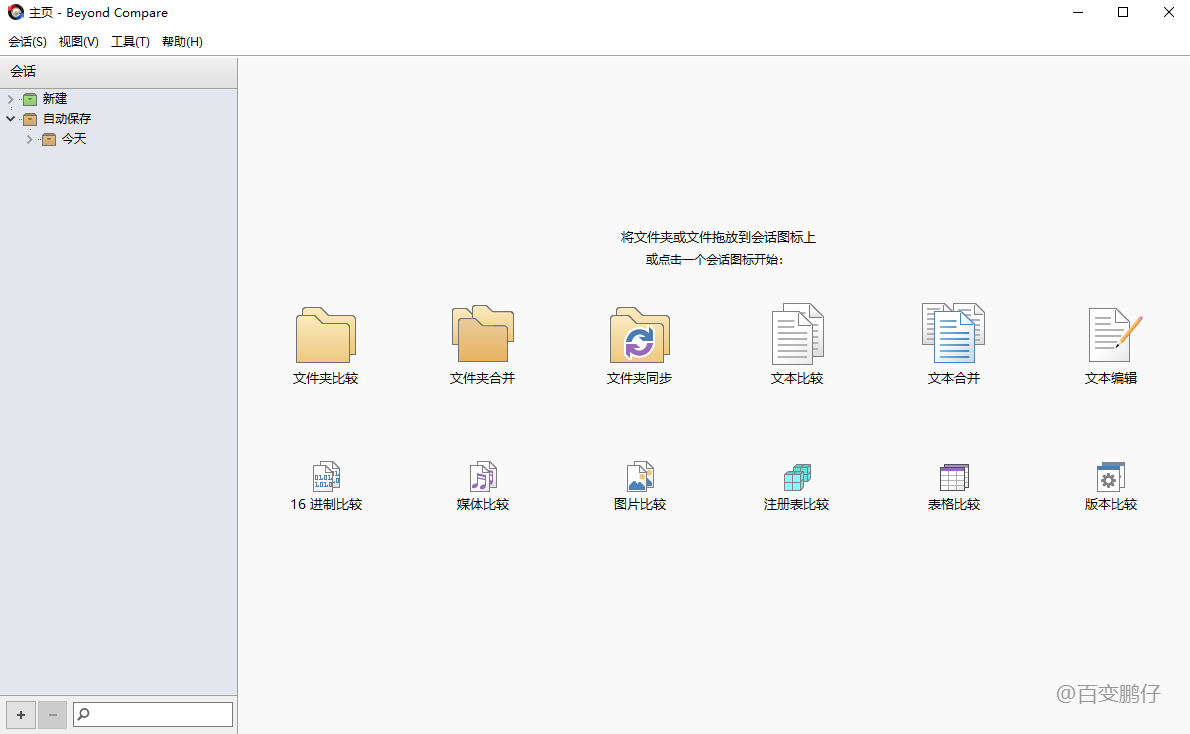Viewport: 1190px width, 734px height.
Task: Open the 文件夹比较 folder compare session icon
Action: coord(326,335)
